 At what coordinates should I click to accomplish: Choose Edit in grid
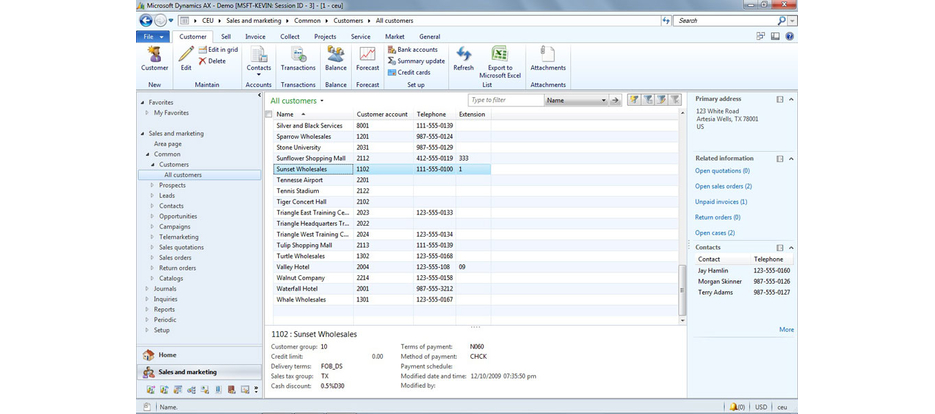[x=218, y=50]
